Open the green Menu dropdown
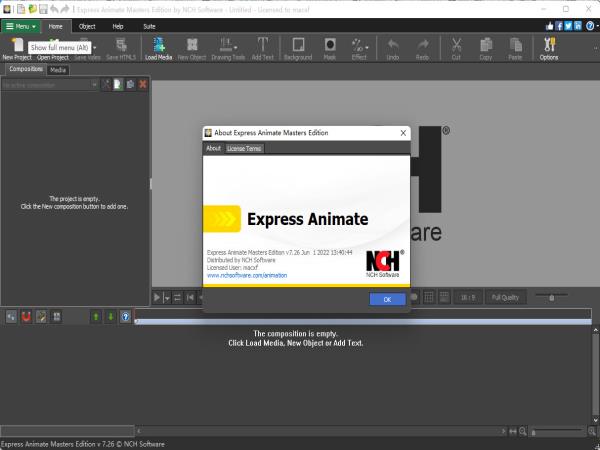The image size is (600, 450). coord(21,26)
